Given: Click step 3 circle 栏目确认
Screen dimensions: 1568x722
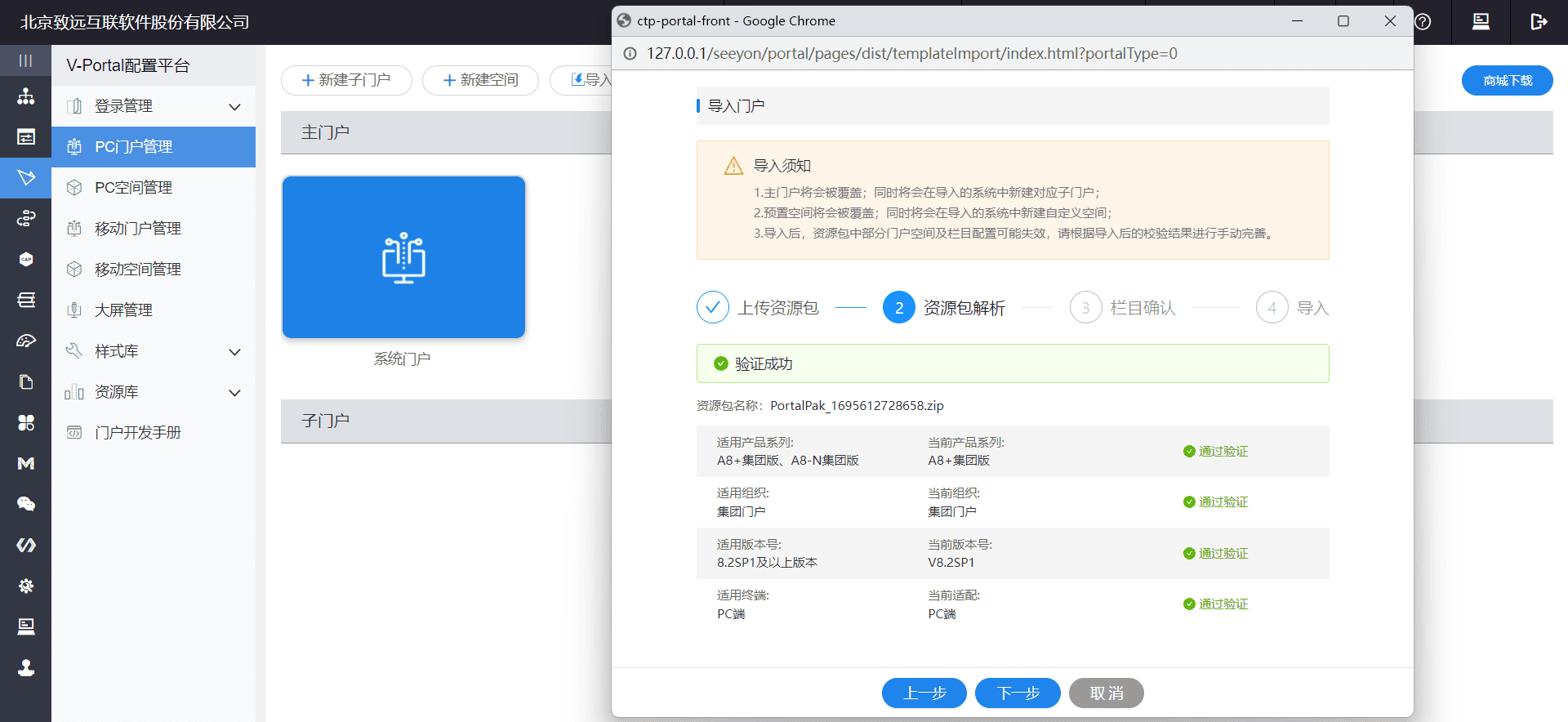Looking at the screenshot, I should [1085, 308].
